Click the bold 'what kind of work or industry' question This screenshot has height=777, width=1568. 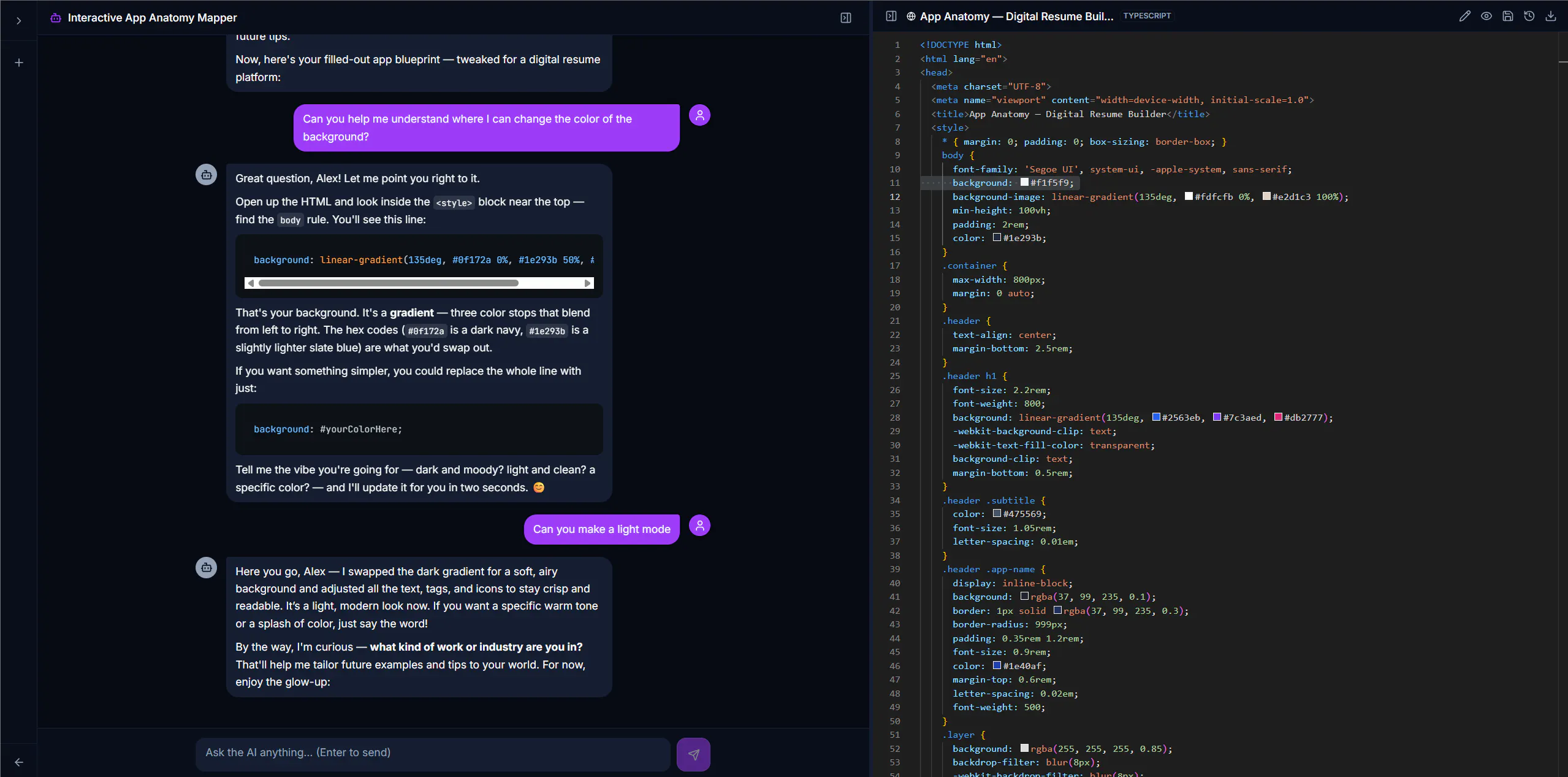tap(476, 647)
